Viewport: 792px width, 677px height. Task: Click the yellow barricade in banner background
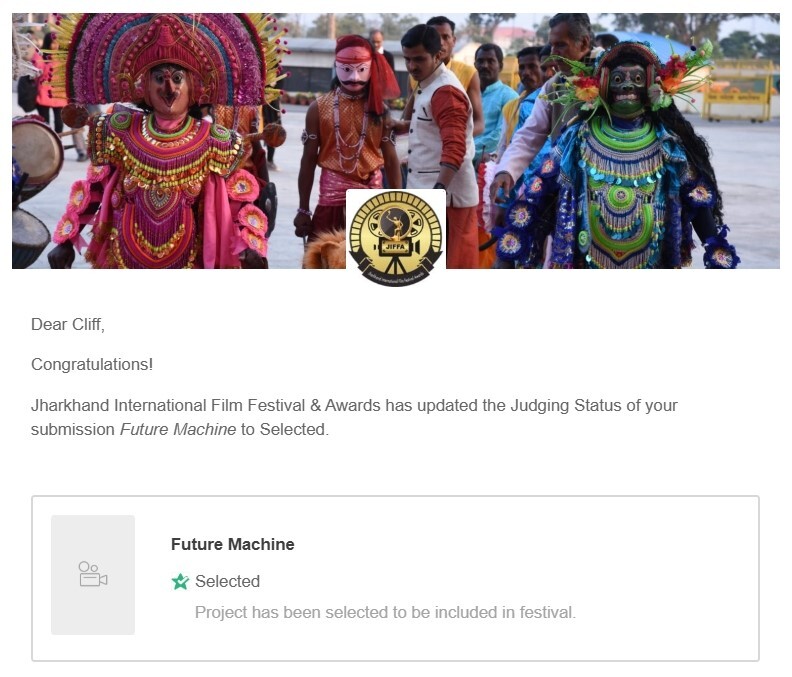tap(737, 91)
